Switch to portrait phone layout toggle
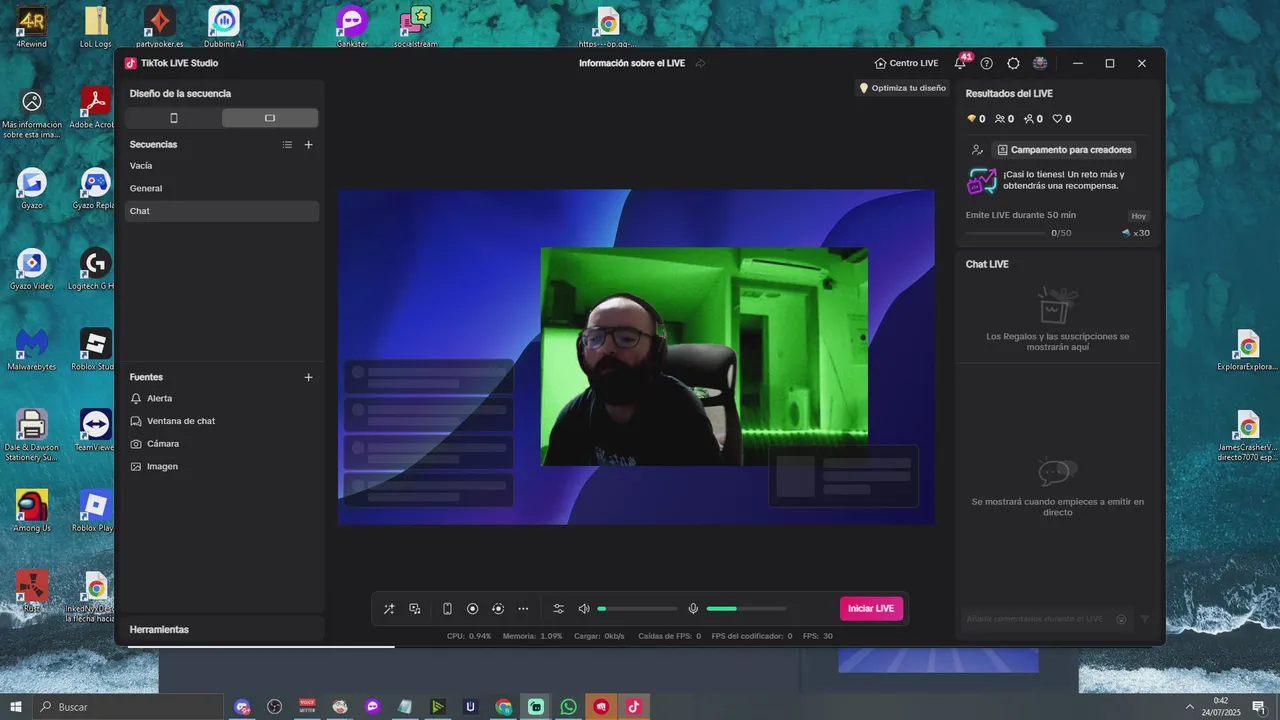This screenshot has height=720, width=1280. 174,118
